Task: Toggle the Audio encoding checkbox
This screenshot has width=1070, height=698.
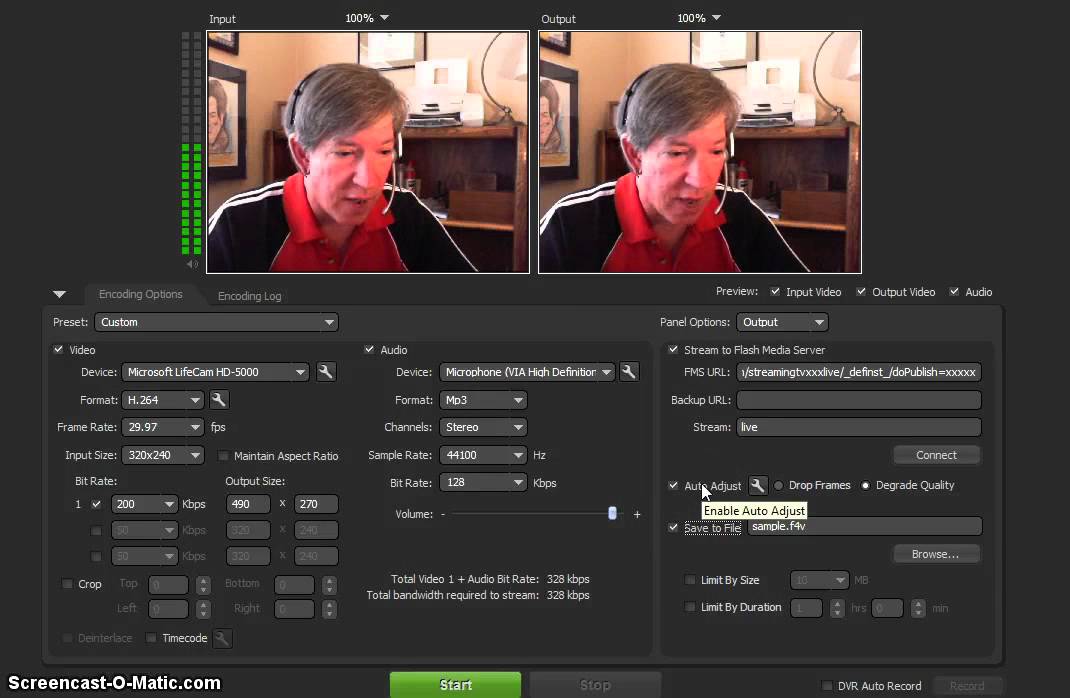Action: click(x=369, y=349)
